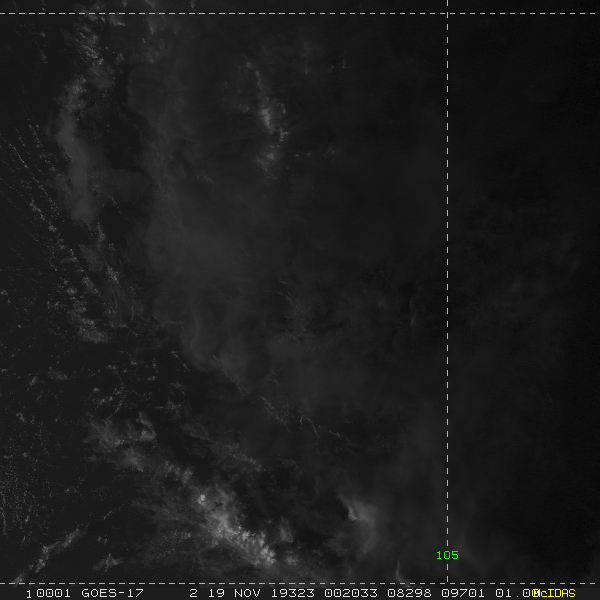Click the 01.00 resolution value

point(515,593)
